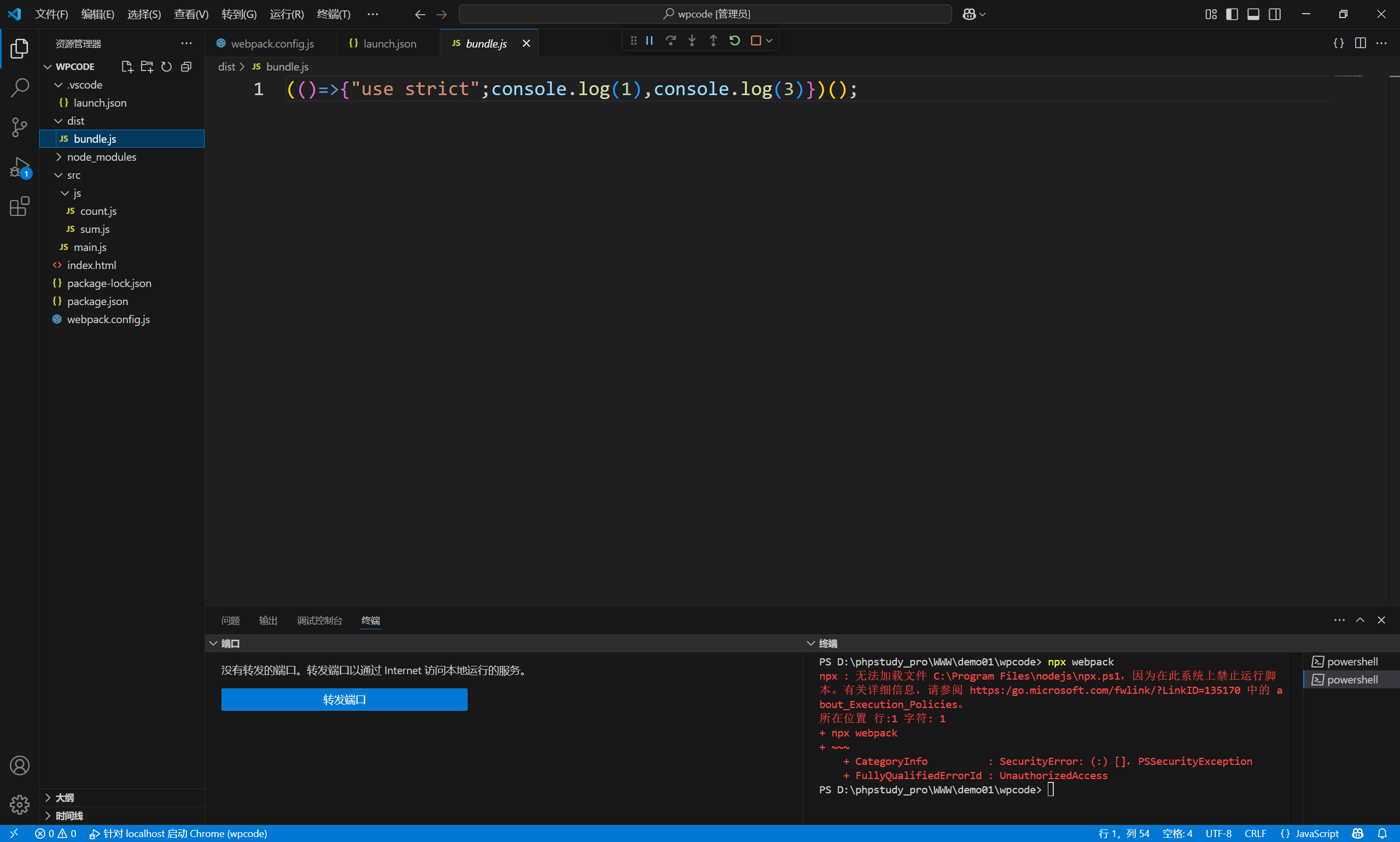Image resolution: width=1400 pixels, height=842 pixels.
Task: Open the stop button dropdown in debug toolbar
Action: [769, 40]
